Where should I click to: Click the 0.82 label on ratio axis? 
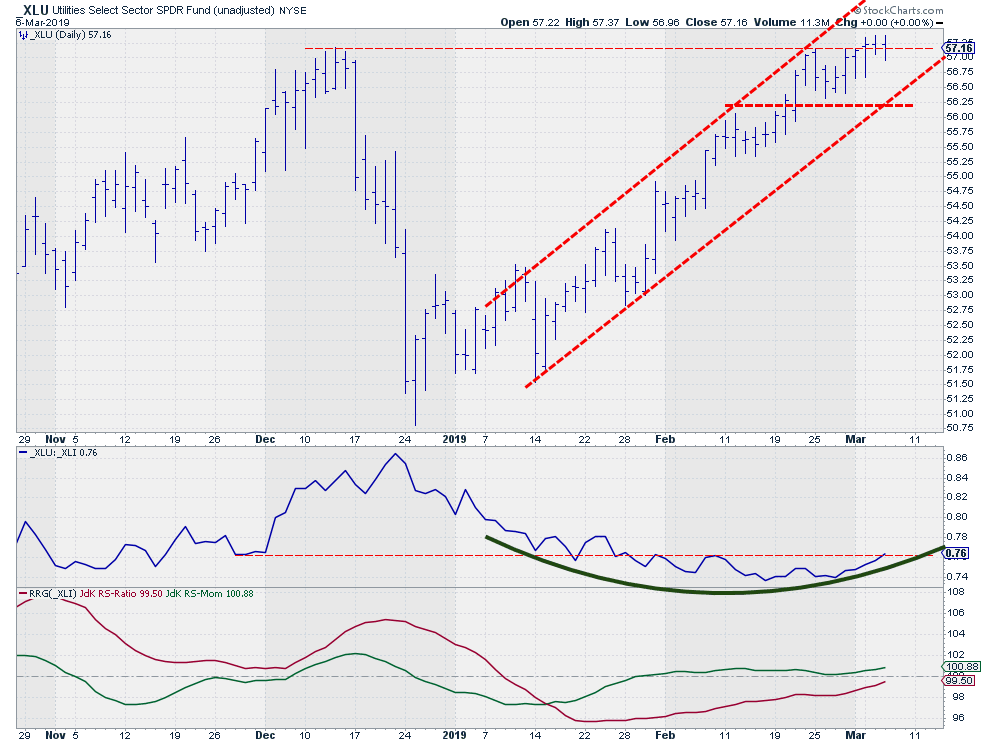(x=957, y=497)
